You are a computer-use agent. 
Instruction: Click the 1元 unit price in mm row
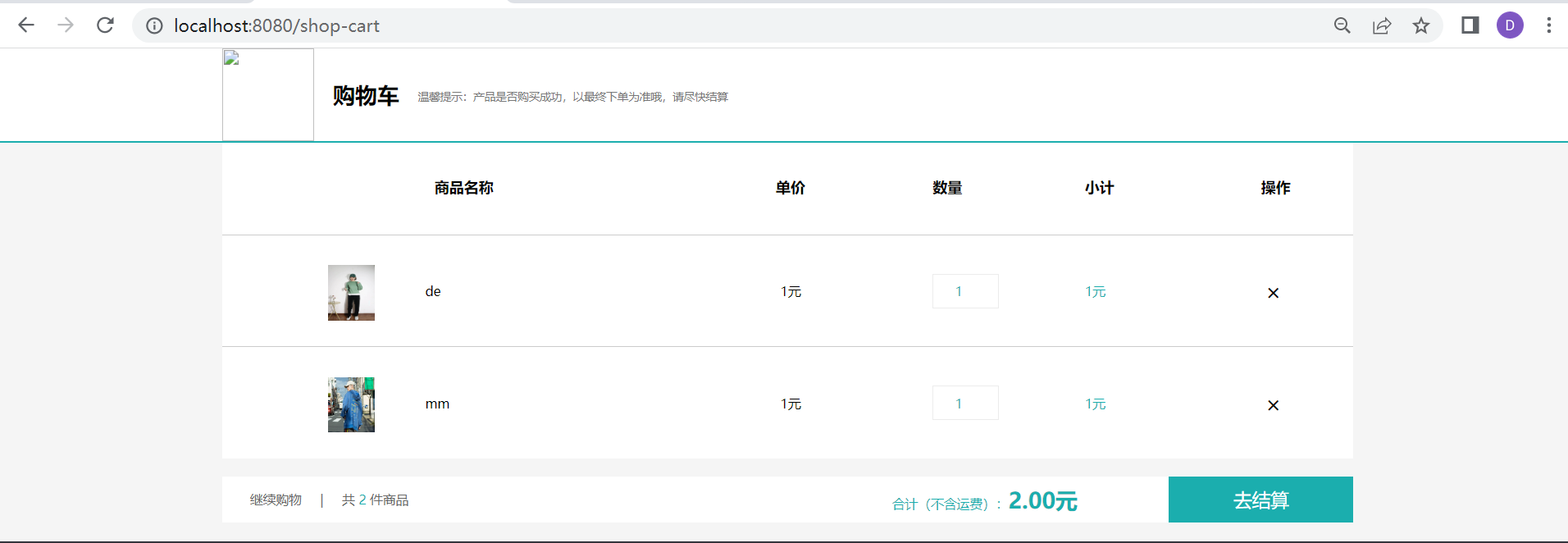point(791,404)
